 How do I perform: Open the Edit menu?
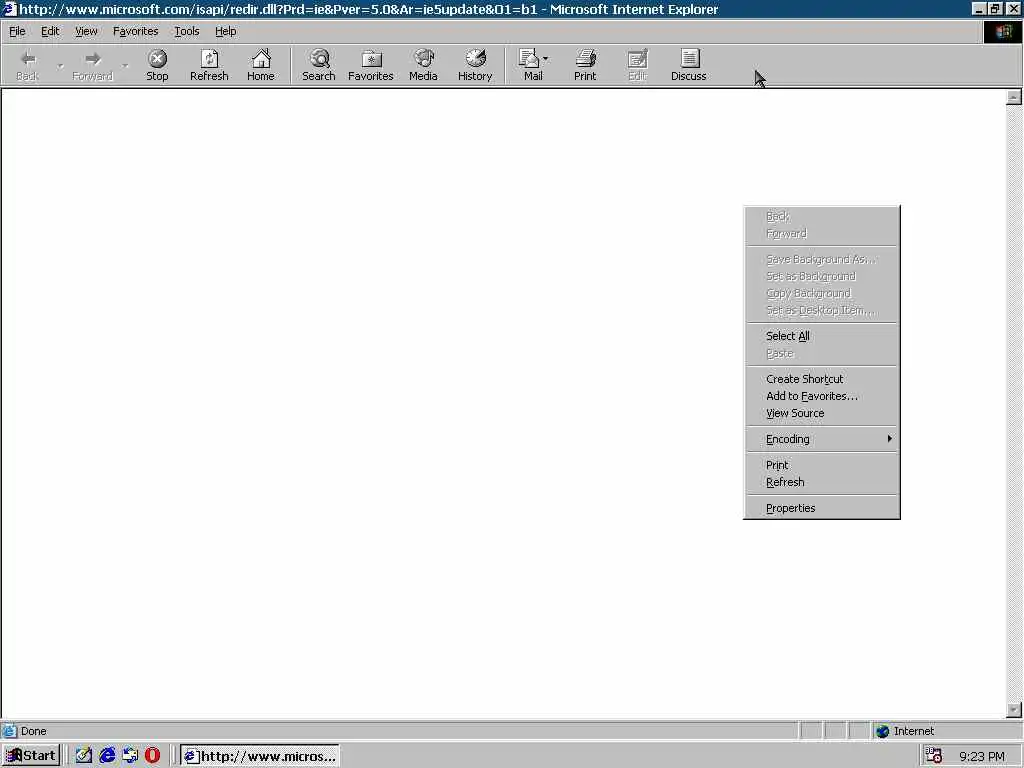point(50,31)
